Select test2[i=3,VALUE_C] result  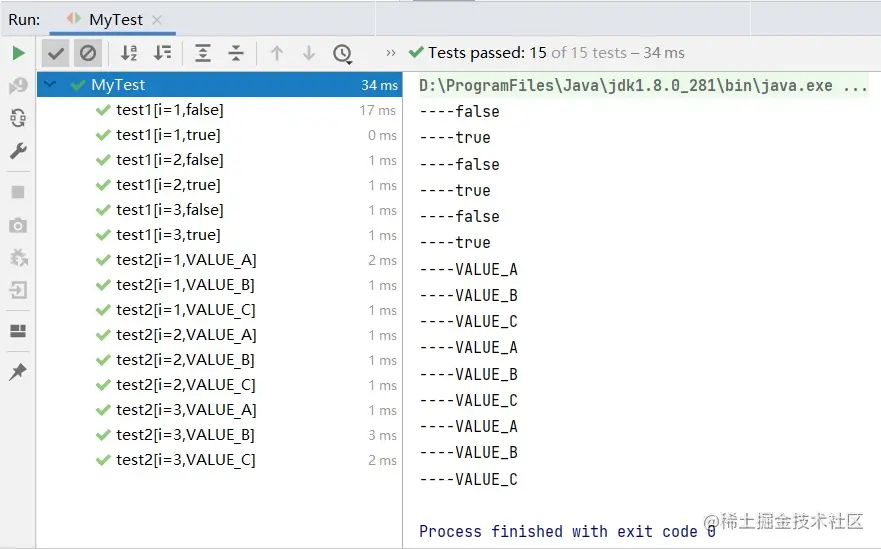tap(219, 460)
